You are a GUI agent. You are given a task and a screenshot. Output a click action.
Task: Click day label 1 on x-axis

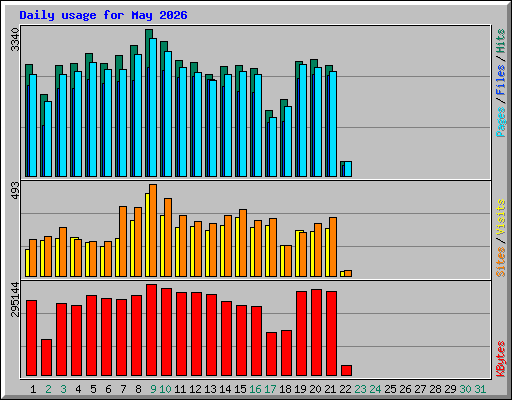point(33,389)
